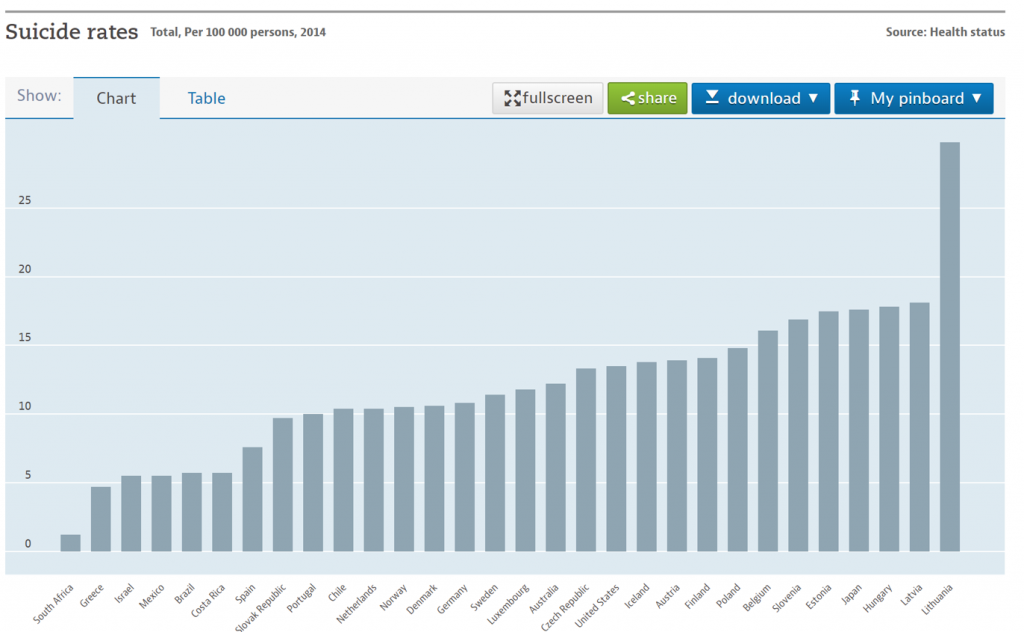Select the Belgium bar
Screen dimensions: 1024x632
point(767,440)
